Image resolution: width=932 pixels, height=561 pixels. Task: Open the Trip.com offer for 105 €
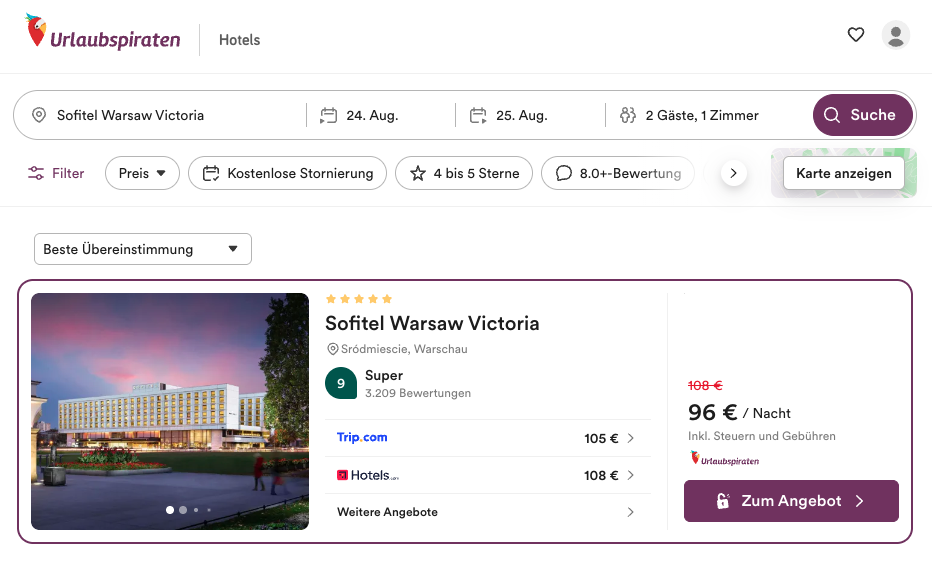pos(488,438)
